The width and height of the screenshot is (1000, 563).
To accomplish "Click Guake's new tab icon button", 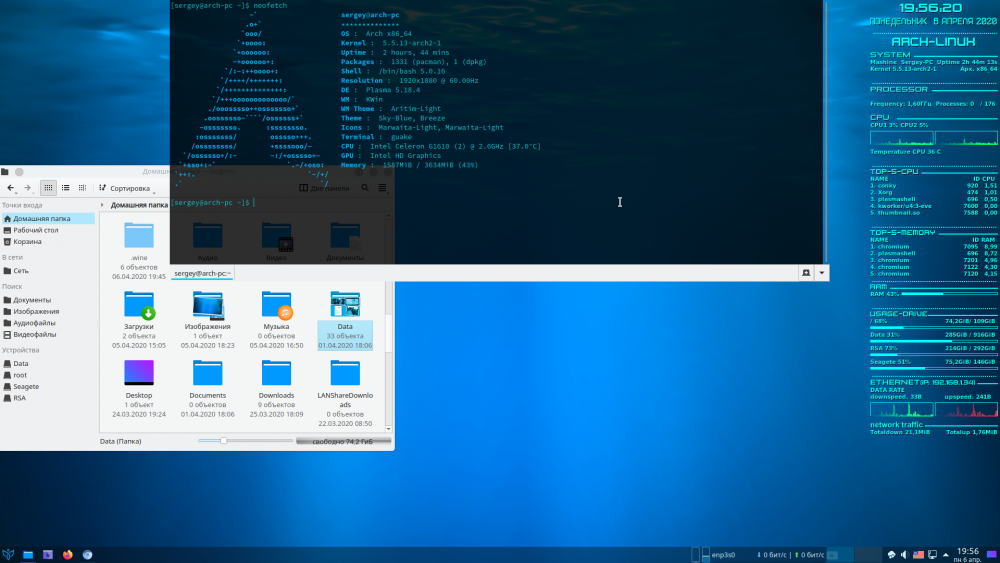I will pyautogui.click(x=806, y=273).
